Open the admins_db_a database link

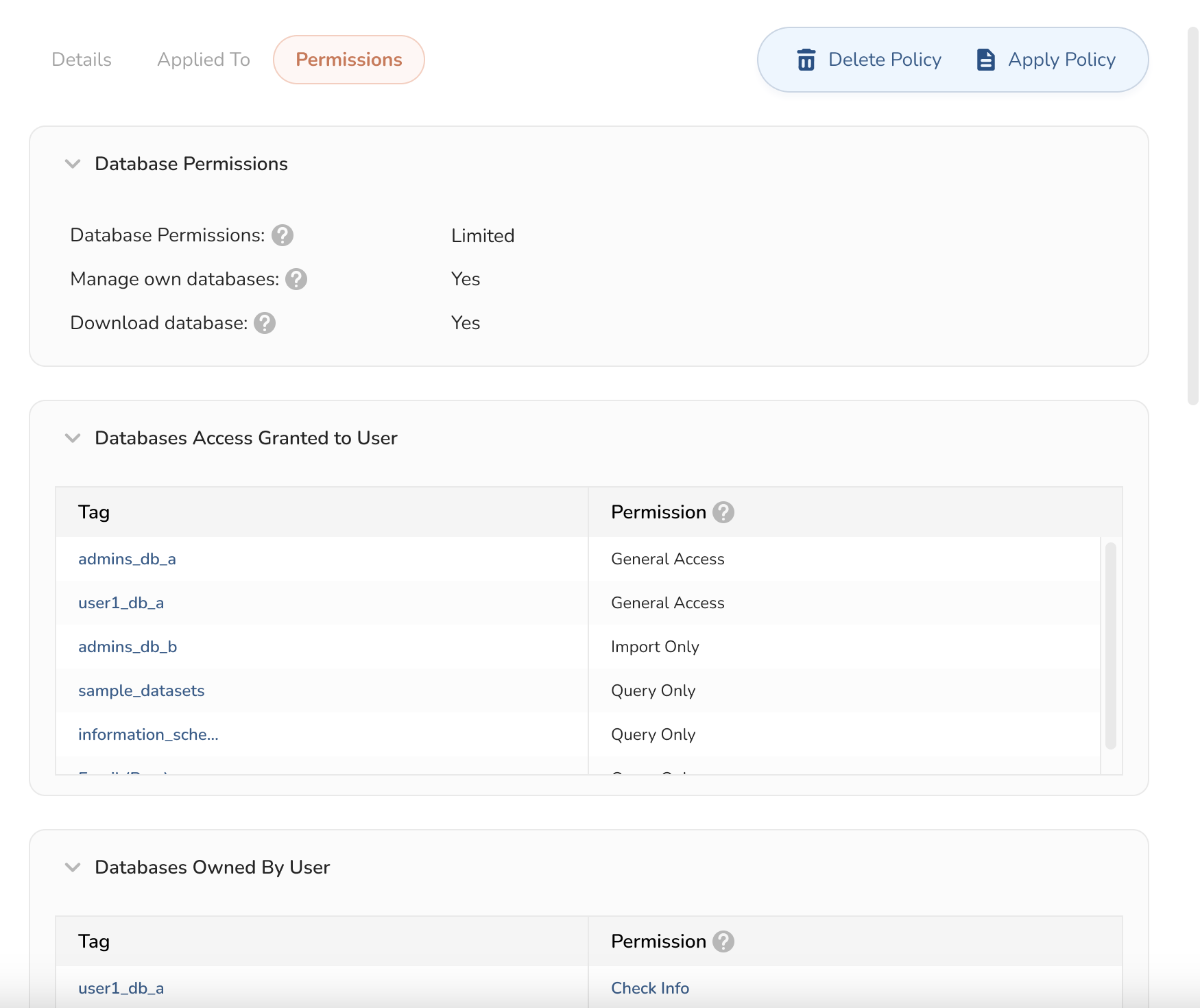(x=127, y=559)
